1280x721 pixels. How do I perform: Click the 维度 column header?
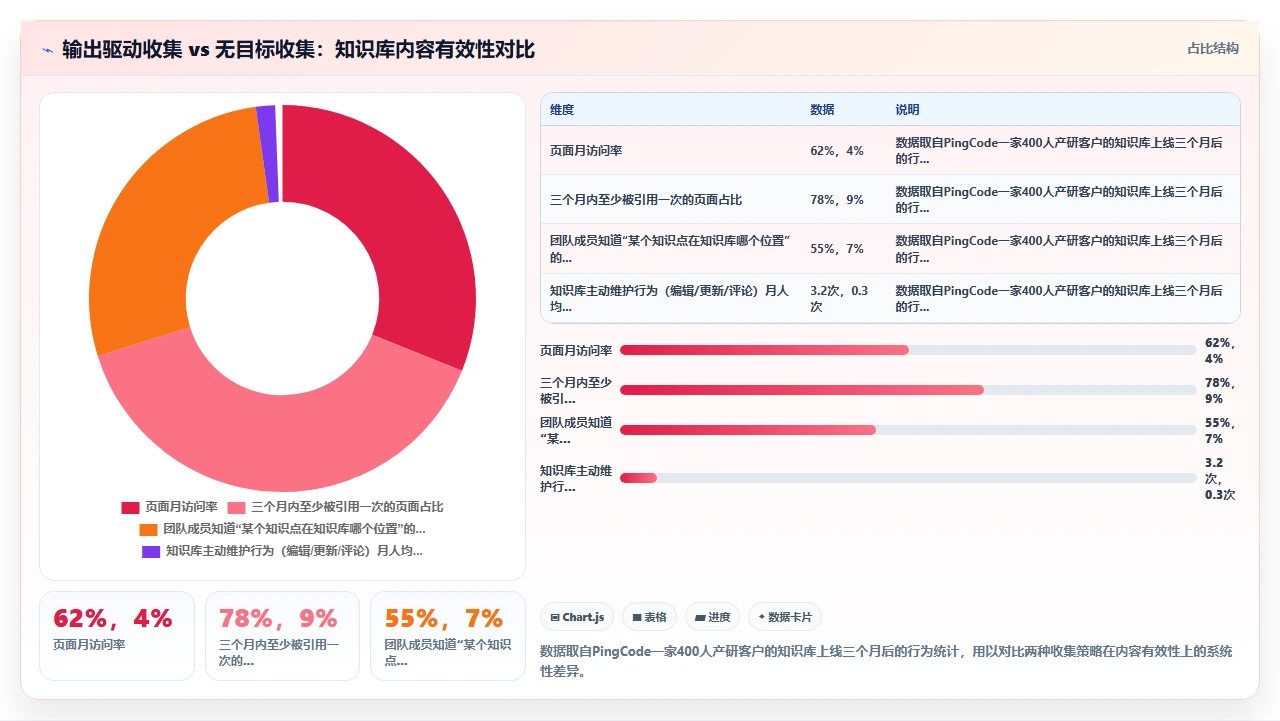click(562, 110)
